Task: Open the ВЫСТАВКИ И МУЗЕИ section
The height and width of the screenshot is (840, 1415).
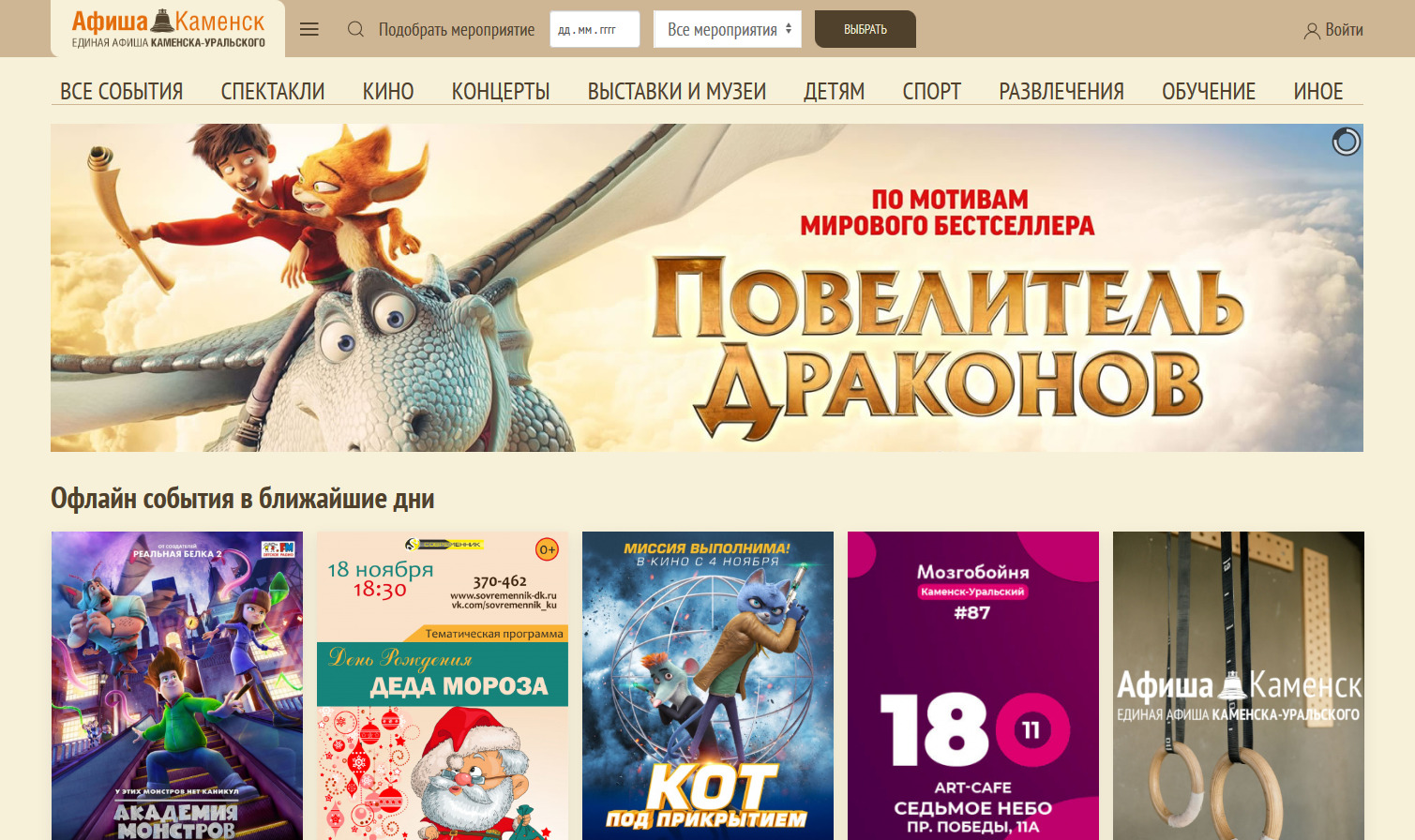Action: [x=677, y=91]
